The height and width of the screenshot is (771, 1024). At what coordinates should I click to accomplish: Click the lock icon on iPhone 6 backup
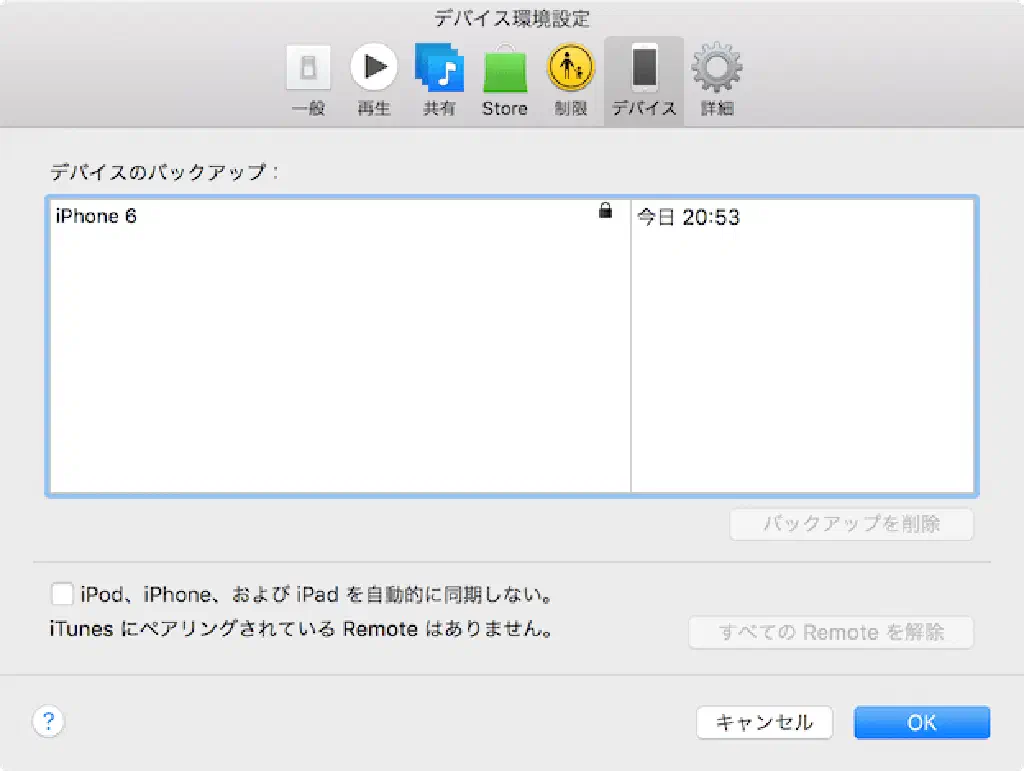pyautogui.click(x=605, y=211)
